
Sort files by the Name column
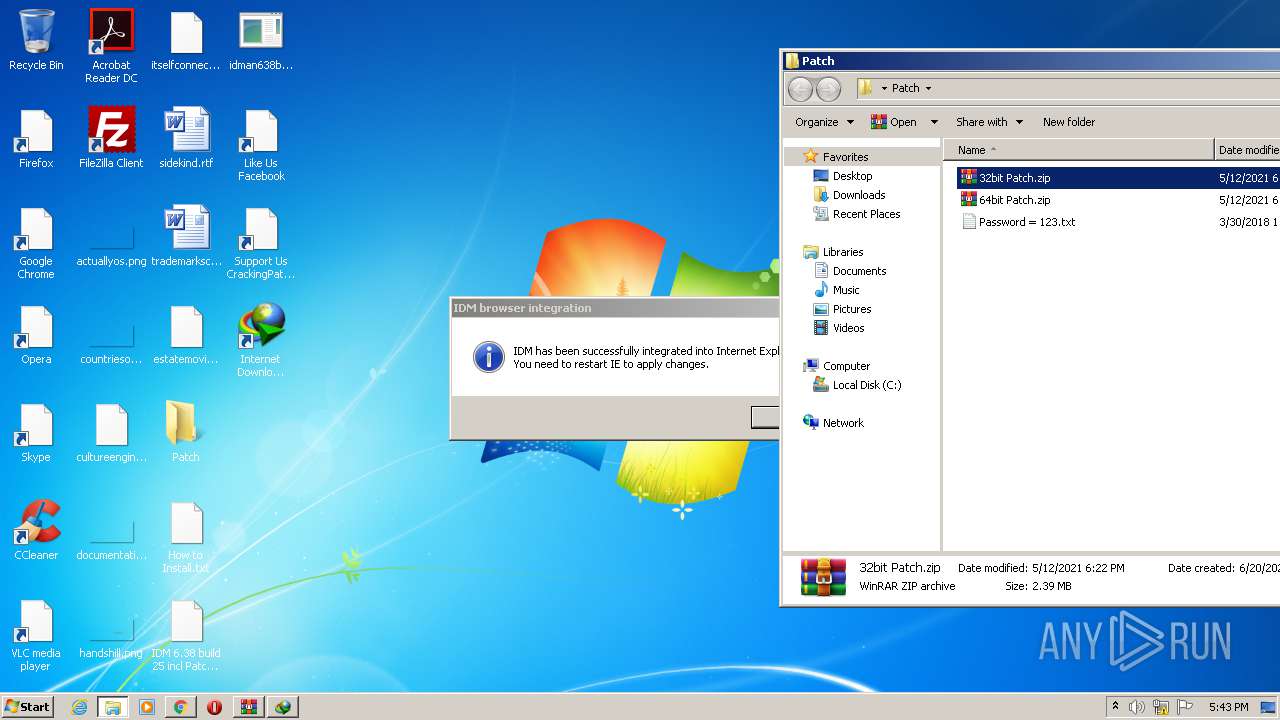(1079, 150)
